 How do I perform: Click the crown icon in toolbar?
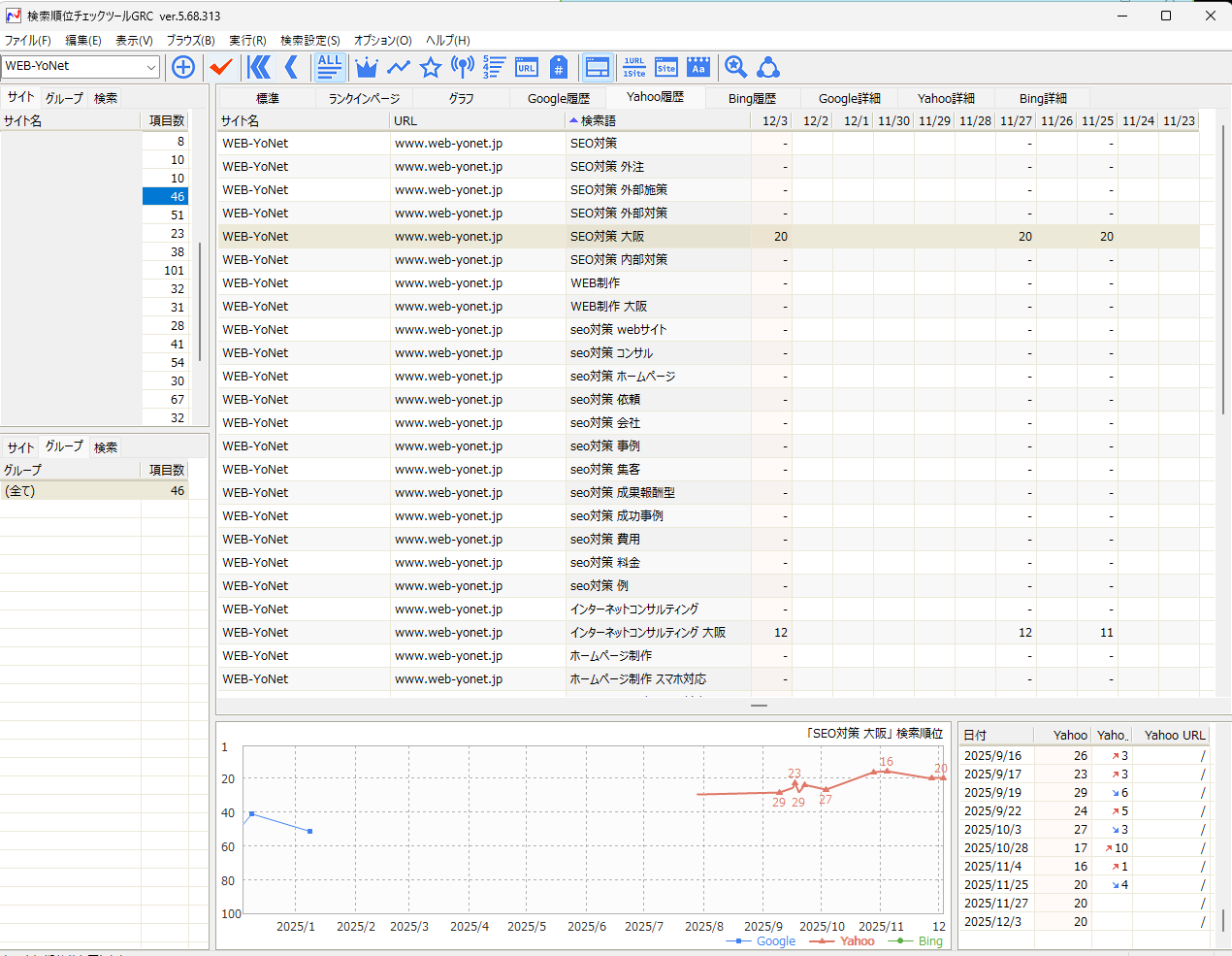pyautogui.click(x=366, y=67)
